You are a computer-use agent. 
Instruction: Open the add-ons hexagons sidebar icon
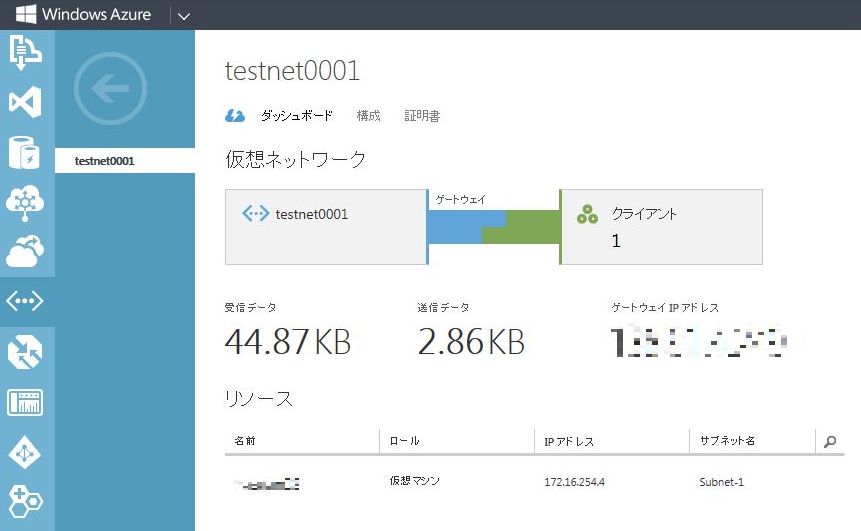click(25, 501)
